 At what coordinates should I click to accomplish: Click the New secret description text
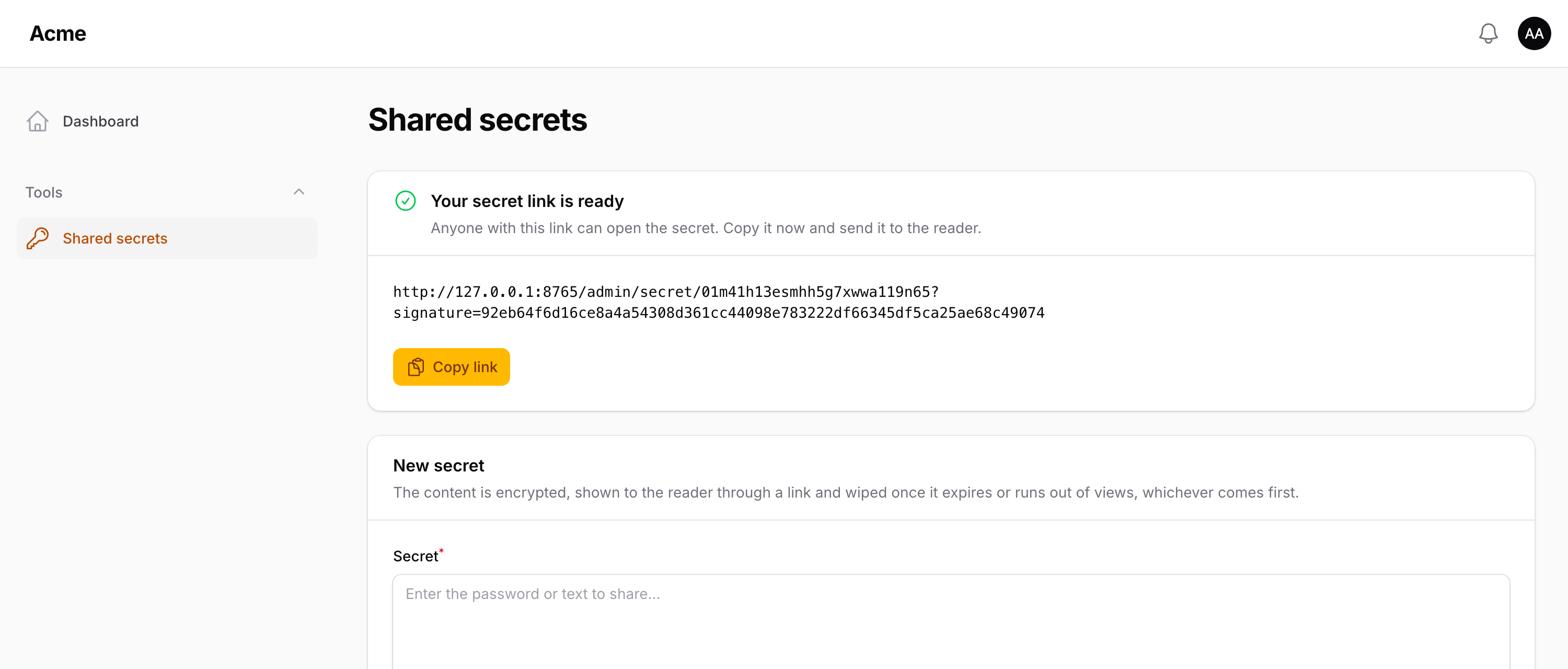point(846,492)
